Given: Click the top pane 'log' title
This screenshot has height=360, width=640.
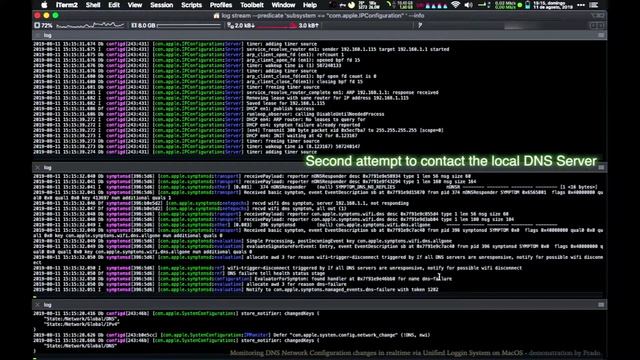Looking at the screenshot, I should click(47, 36).
